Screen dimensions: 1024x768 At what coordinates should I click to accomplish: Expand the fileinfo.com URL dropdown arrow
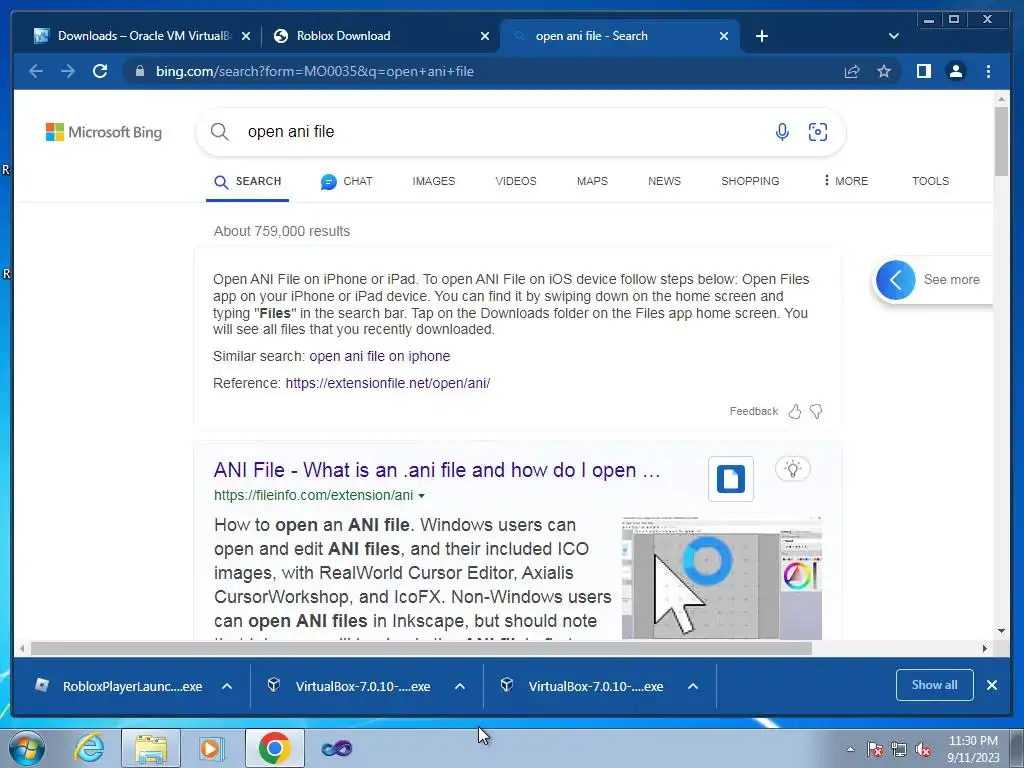(x=422, y=496)
